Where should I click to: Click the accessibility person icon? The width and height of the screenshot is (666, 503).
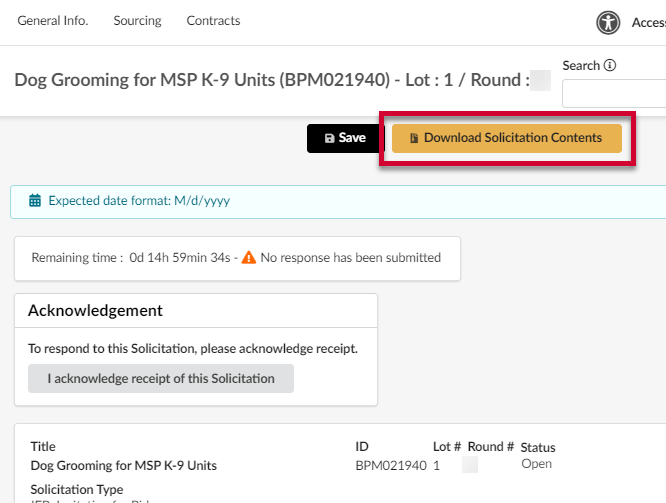point(608,23)
